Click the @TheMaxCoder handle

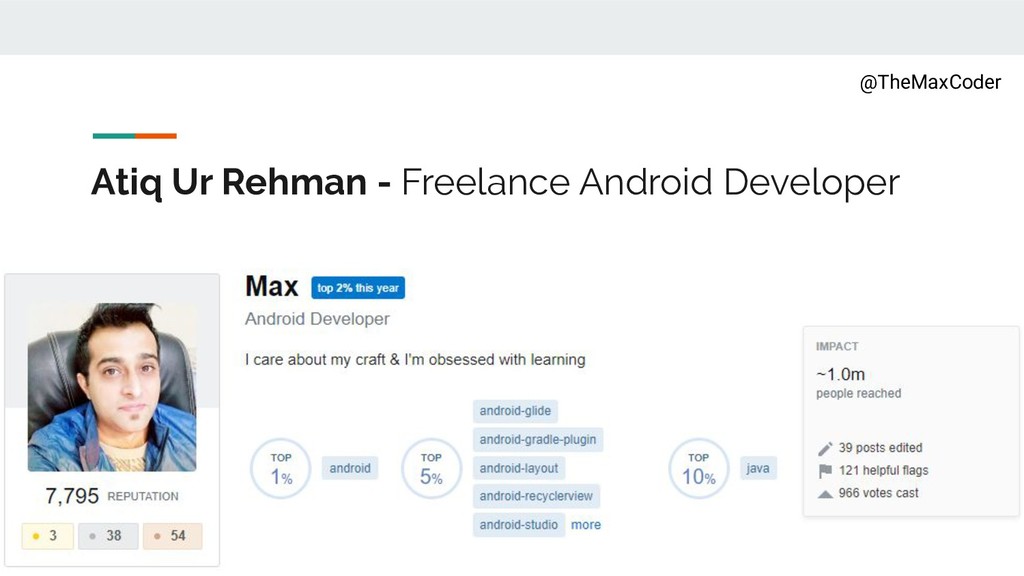click(930, 83)
